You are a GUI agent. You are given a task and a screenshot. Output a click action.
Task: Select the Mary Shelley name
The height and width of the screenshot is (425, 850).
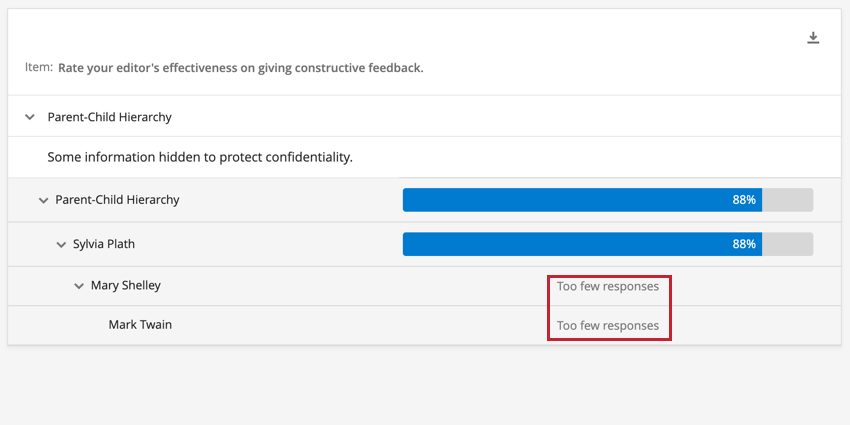pyautogui.click(x=125, y=285)
